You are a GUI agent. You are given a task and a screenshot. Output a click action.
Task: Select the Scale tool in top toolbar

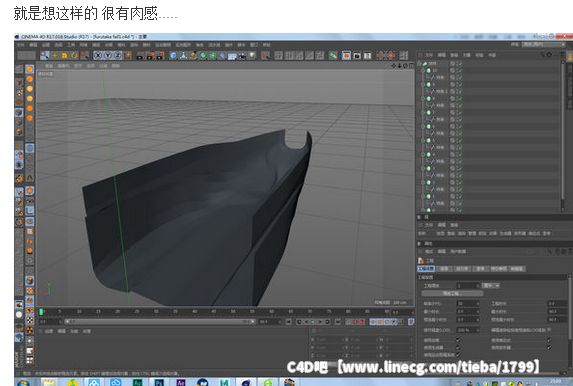[64, 56]
